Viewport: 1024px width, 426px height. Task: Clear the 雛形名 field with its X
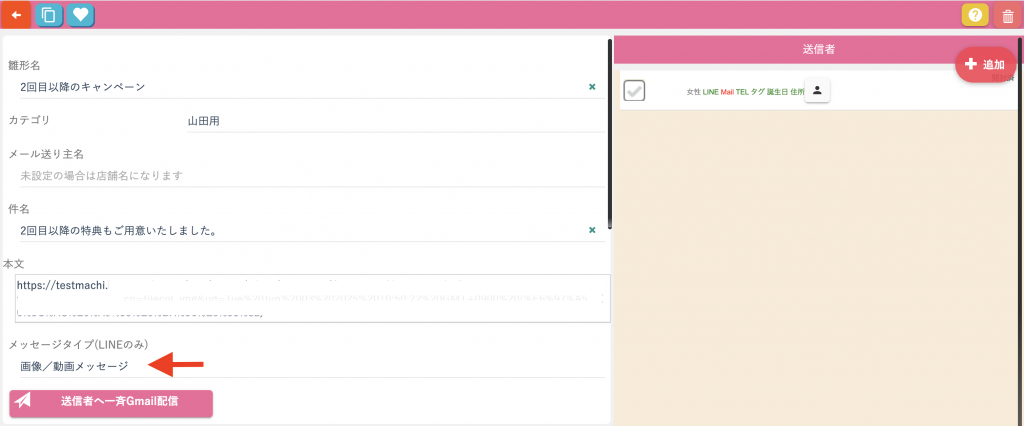pos(592,87)
